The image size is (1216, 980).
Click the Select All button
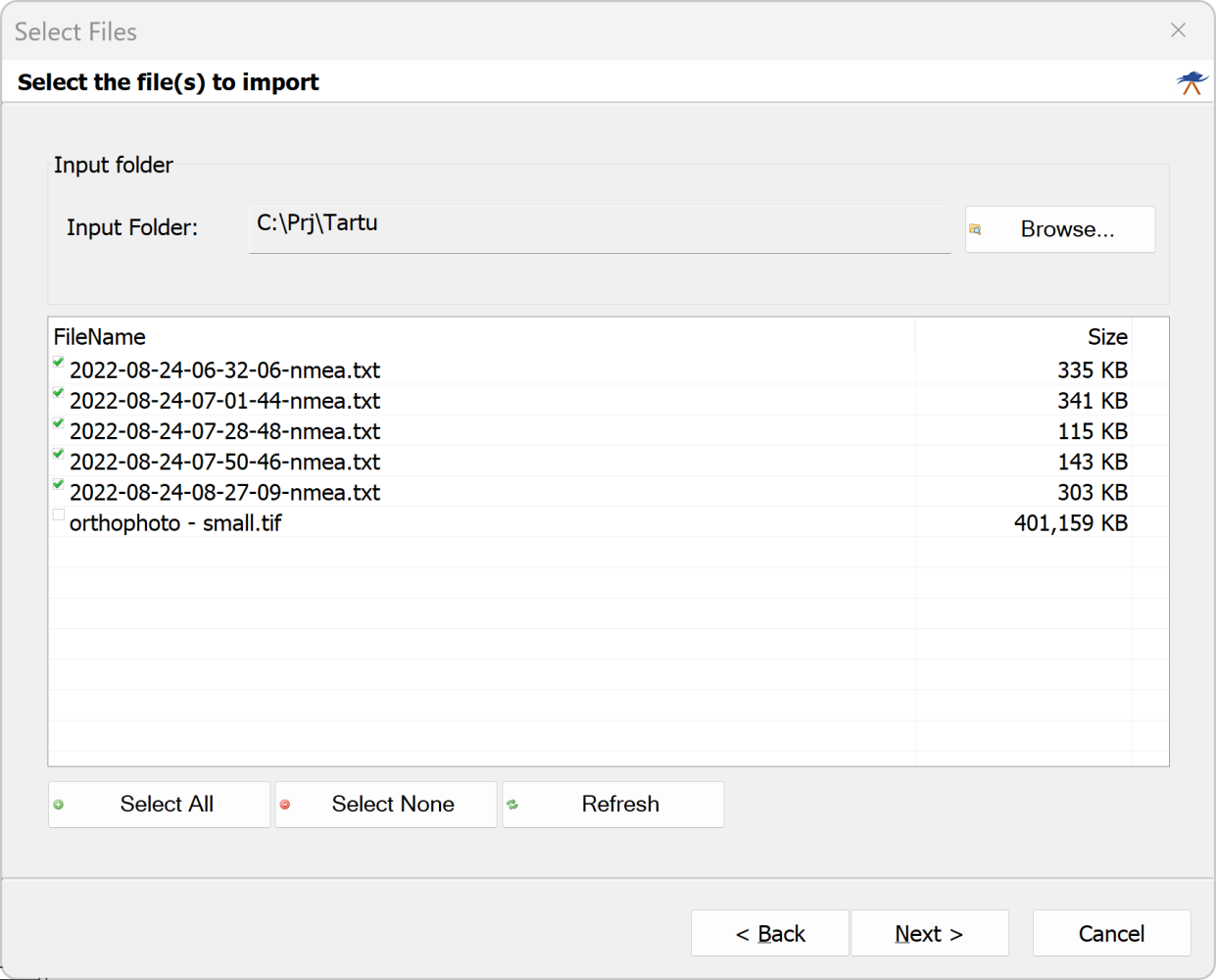coord(159,805)
